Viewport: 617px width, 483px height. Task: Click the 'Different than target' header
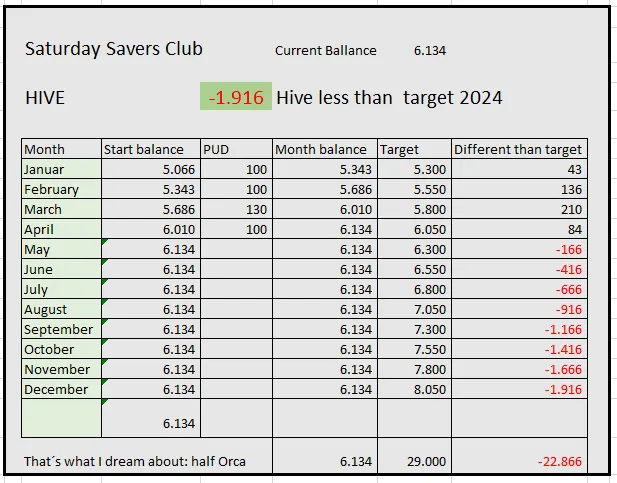(x=519, y=149)
